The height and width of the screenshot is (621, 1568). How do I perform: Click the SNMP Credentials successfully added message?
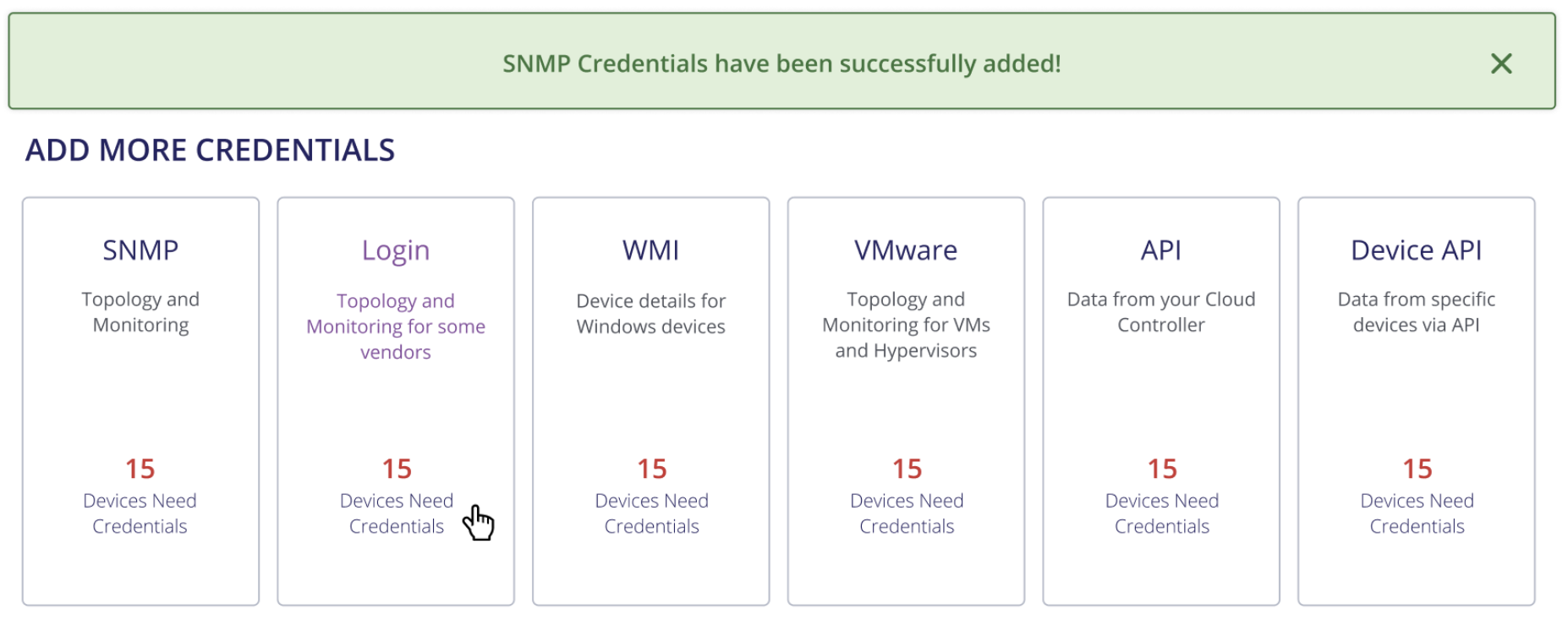click(x=781, y=63)
